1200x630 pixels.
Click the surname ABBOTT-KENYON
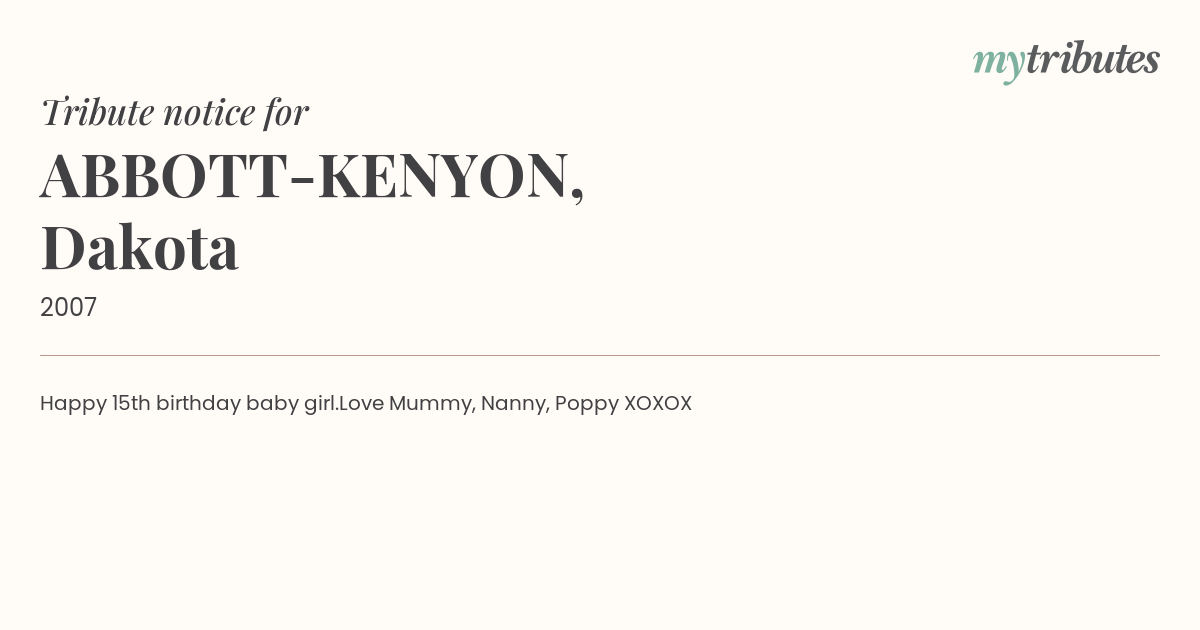(x=312, y=176)
